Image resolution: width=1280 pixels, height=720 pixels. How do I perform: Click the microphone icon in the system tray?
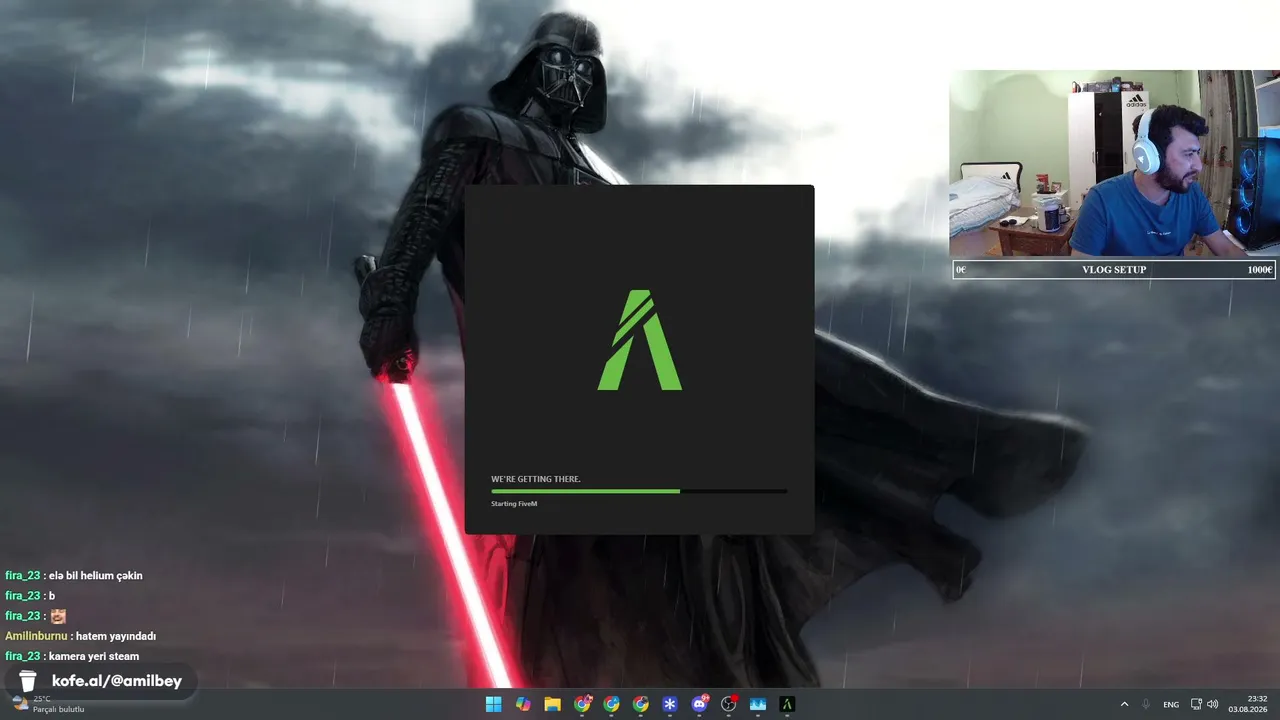tap(1146, 704)
